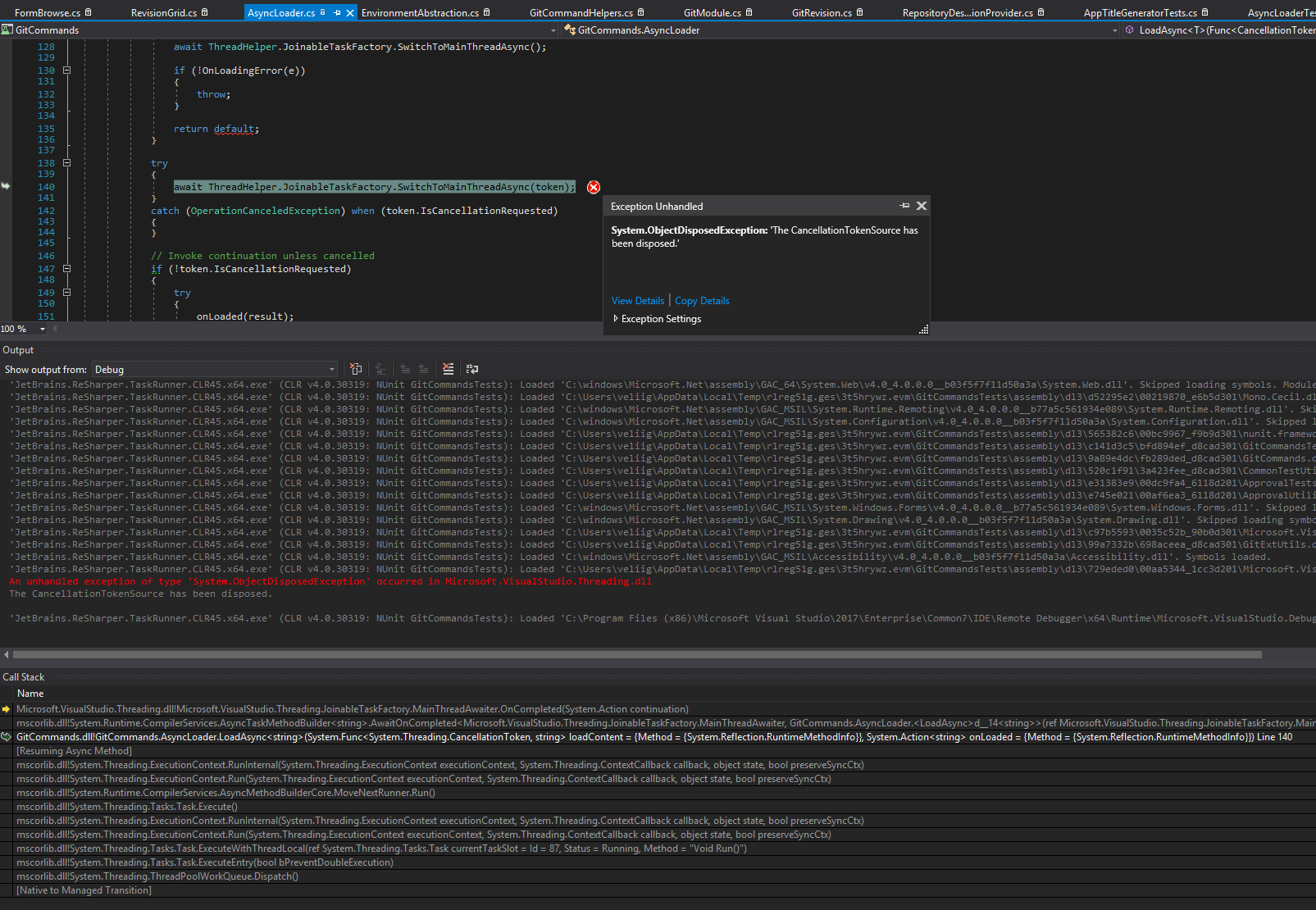The height and width of the screenshot is (910, 1316).
Task: Pin the Exception Unhandled popup open
Action: pyautogui.click(x=904, y=205)
